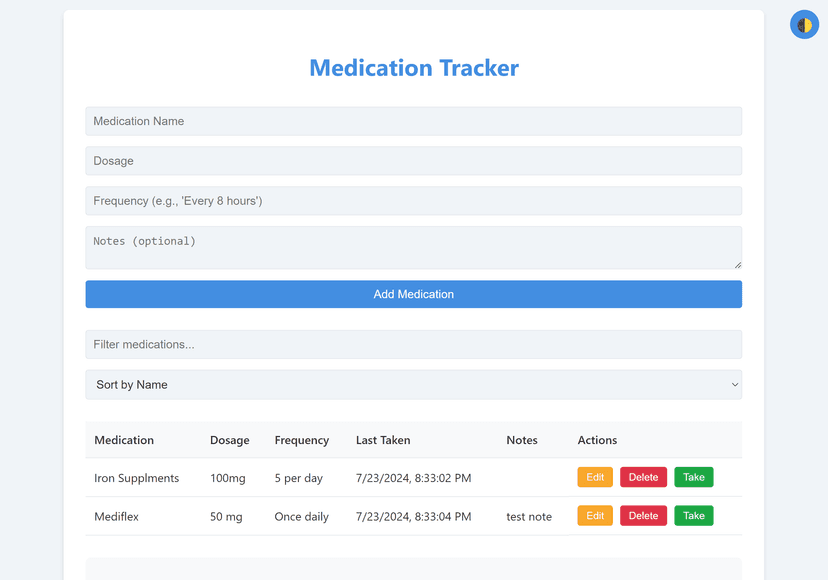This screenshot has width=828, height=580.
Task: Click the test note cell
Action: (x=529, y=517)
